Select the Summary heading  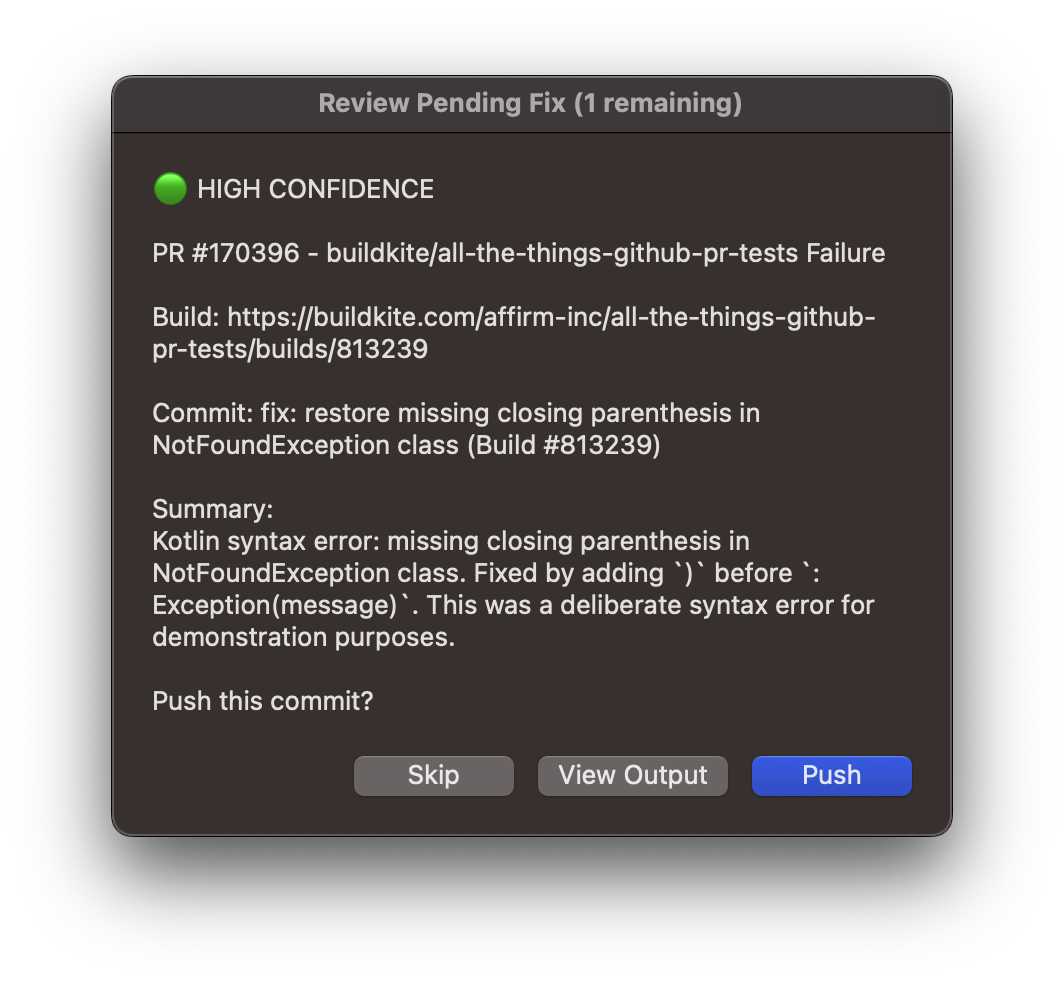point(212,508)
